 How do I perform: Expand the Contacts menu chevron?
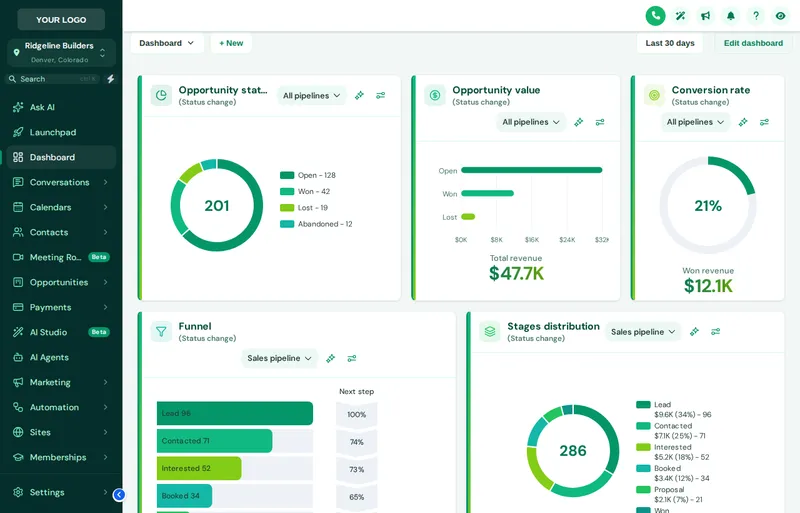click(106, 232)
